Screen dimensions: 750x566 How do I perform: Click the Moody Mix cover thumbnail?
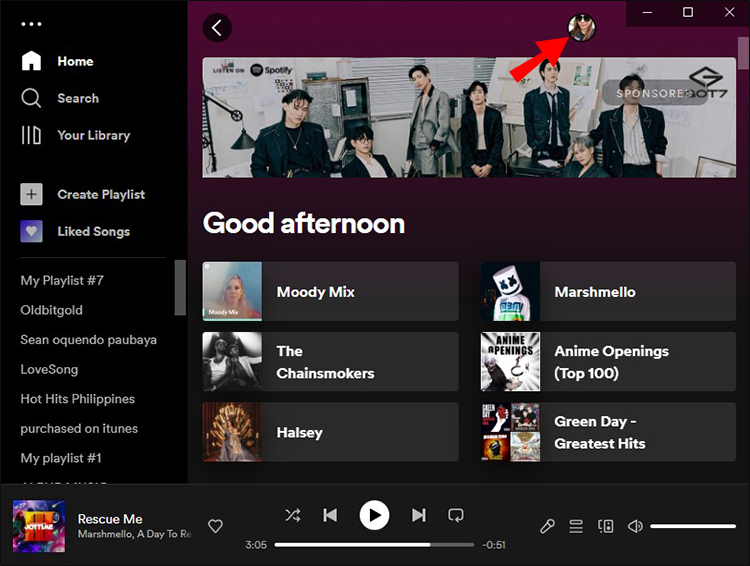[x=232, y=291]
